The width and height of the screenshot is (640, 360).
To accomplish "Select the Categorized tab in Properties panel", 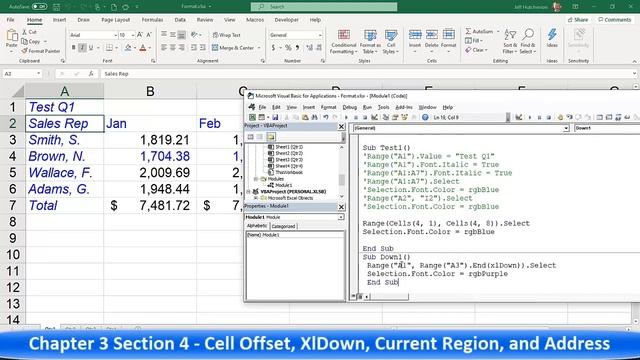I will click(283, 226).
